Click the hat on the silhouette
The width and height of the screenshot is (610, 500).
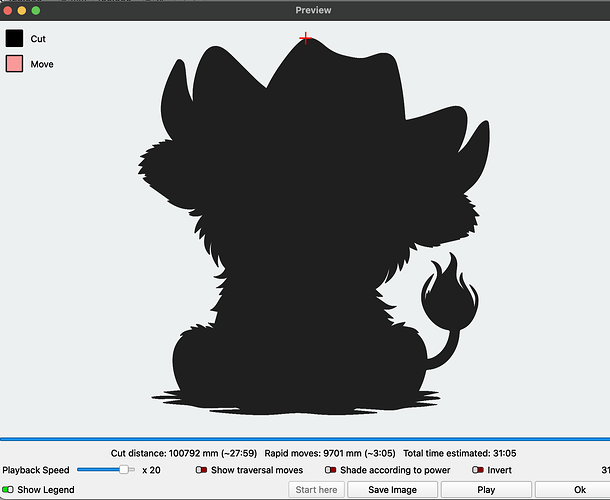pos(300,90)
